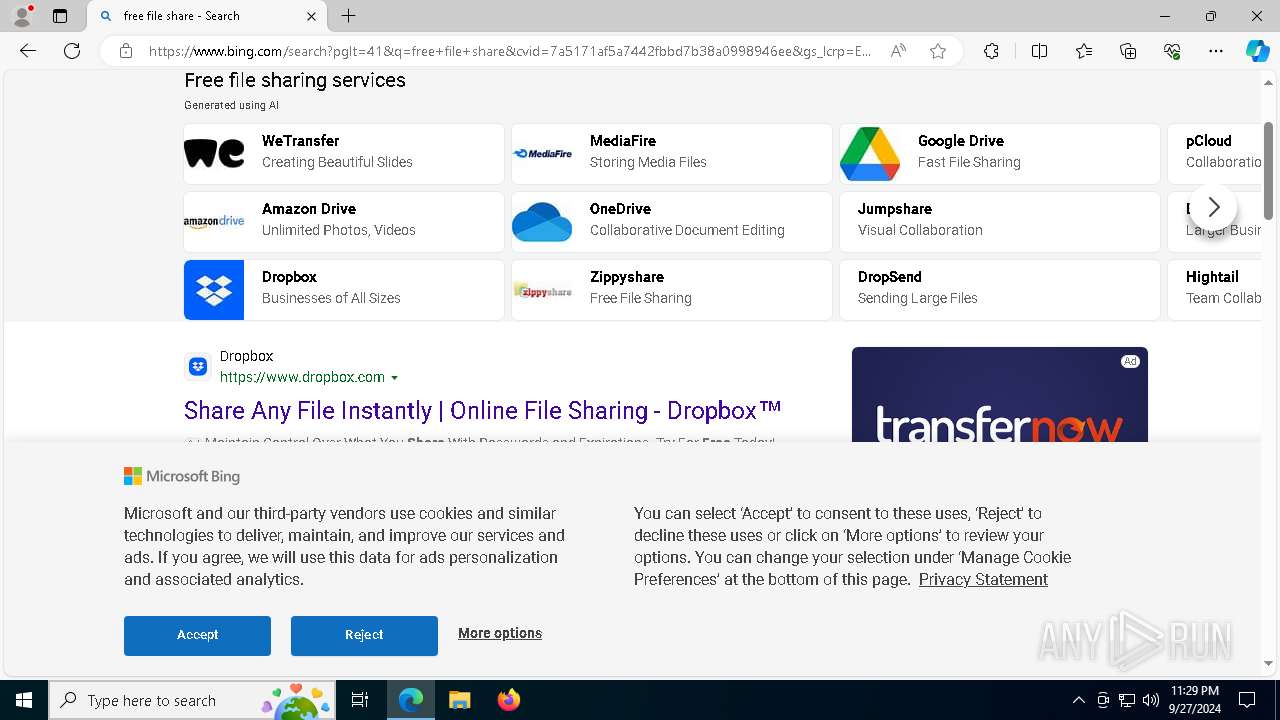1280x720 pixels.
Task: Open the Windows Start menu
Action: 24,700
